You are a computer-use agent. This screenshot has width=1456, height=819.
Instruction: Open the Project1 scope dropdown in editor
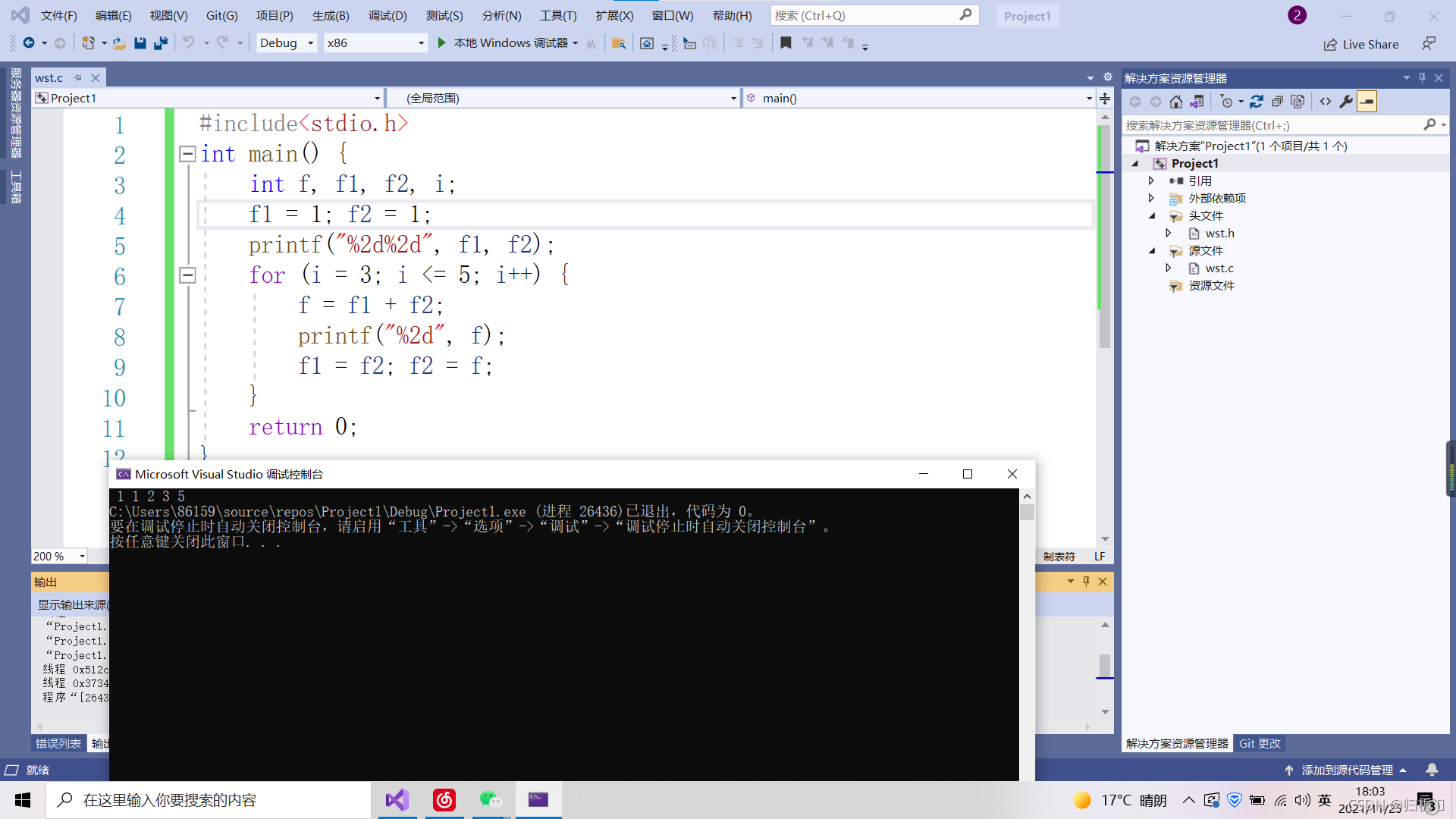pyautogui.click(x=208, y=98)
